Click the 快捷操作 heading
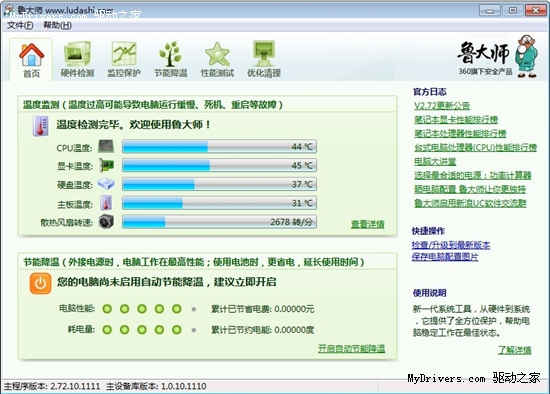 coord(428,231)
